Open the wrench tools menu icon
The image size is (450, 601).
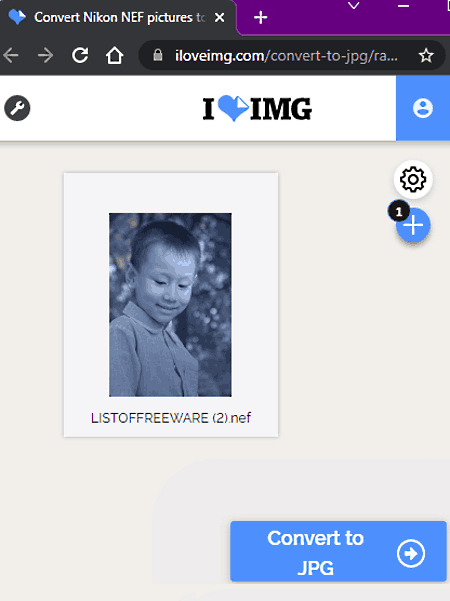pyautogui.click(x=17, y=108)
